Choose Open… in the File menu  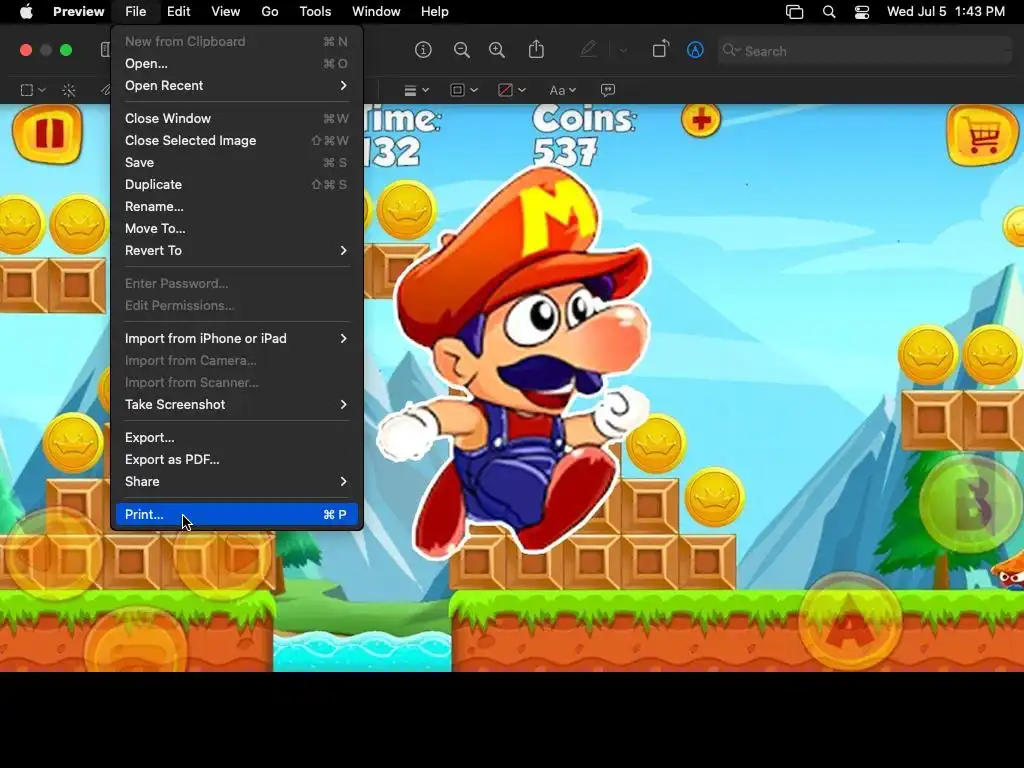pos(236,63)
